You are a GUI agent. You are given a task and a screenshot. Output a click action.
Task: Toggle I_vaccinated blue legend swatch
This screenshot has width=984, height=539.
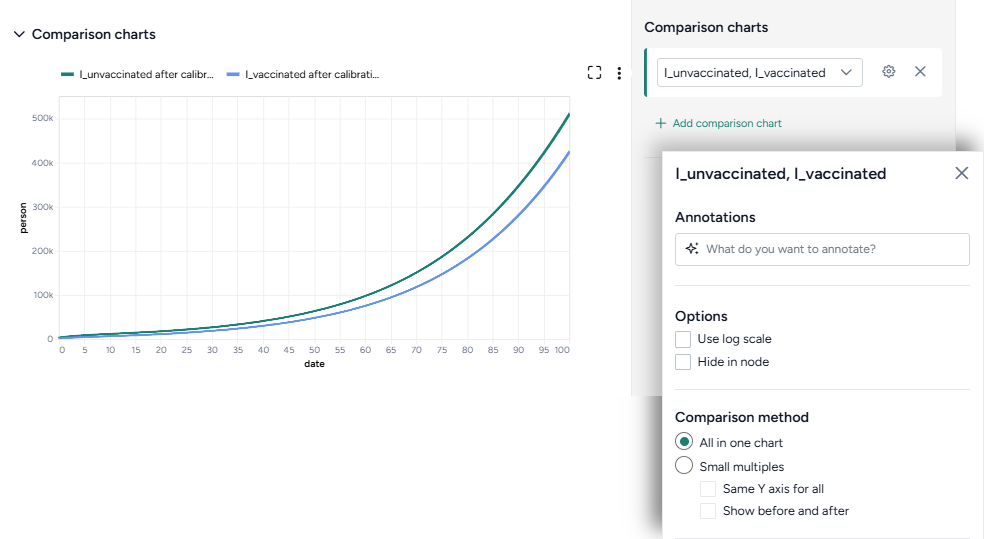coord(234,74)
